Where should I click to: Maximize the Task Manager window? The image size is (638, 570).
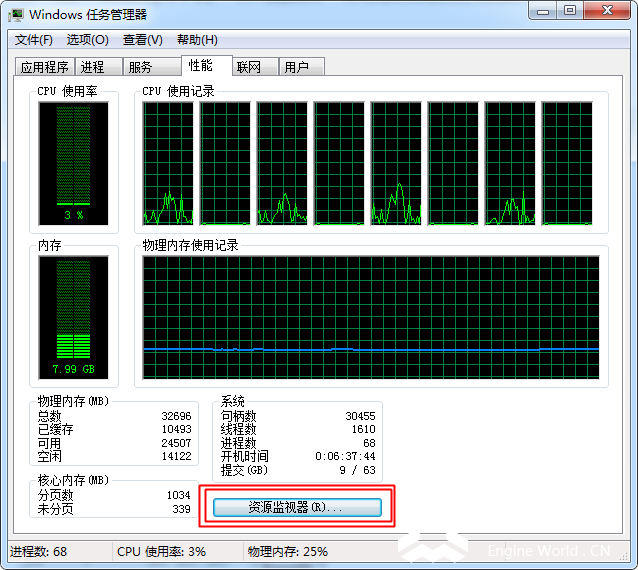tap(570, 11)
